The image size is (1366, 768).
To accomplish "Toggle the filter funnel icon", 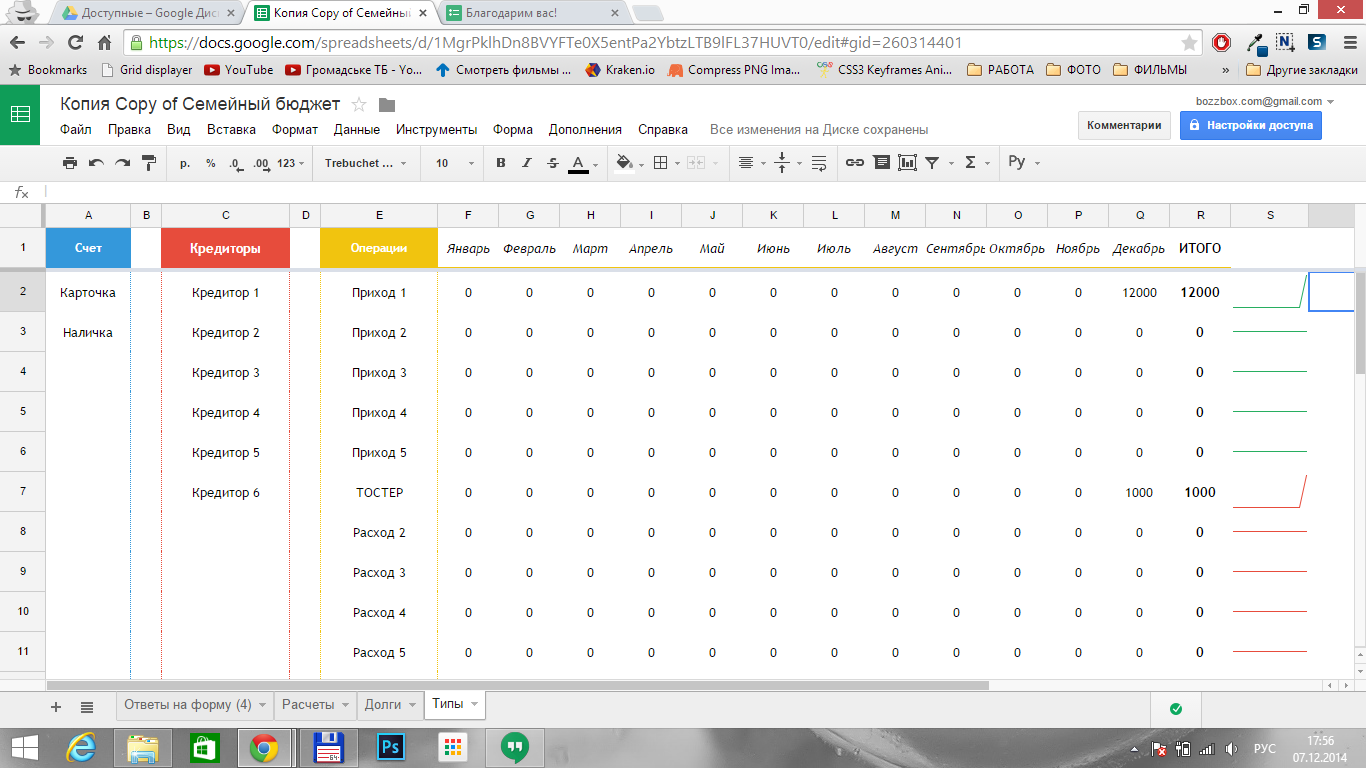I will coord(932,163).
